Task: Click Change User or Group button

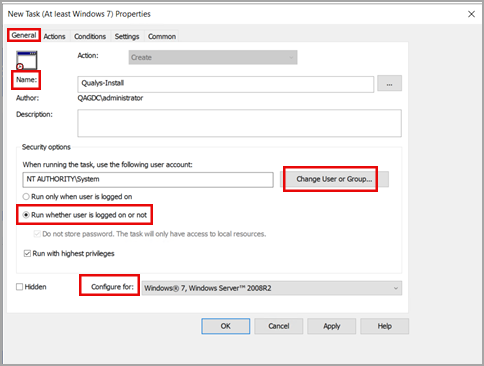Action: [334, 179]
